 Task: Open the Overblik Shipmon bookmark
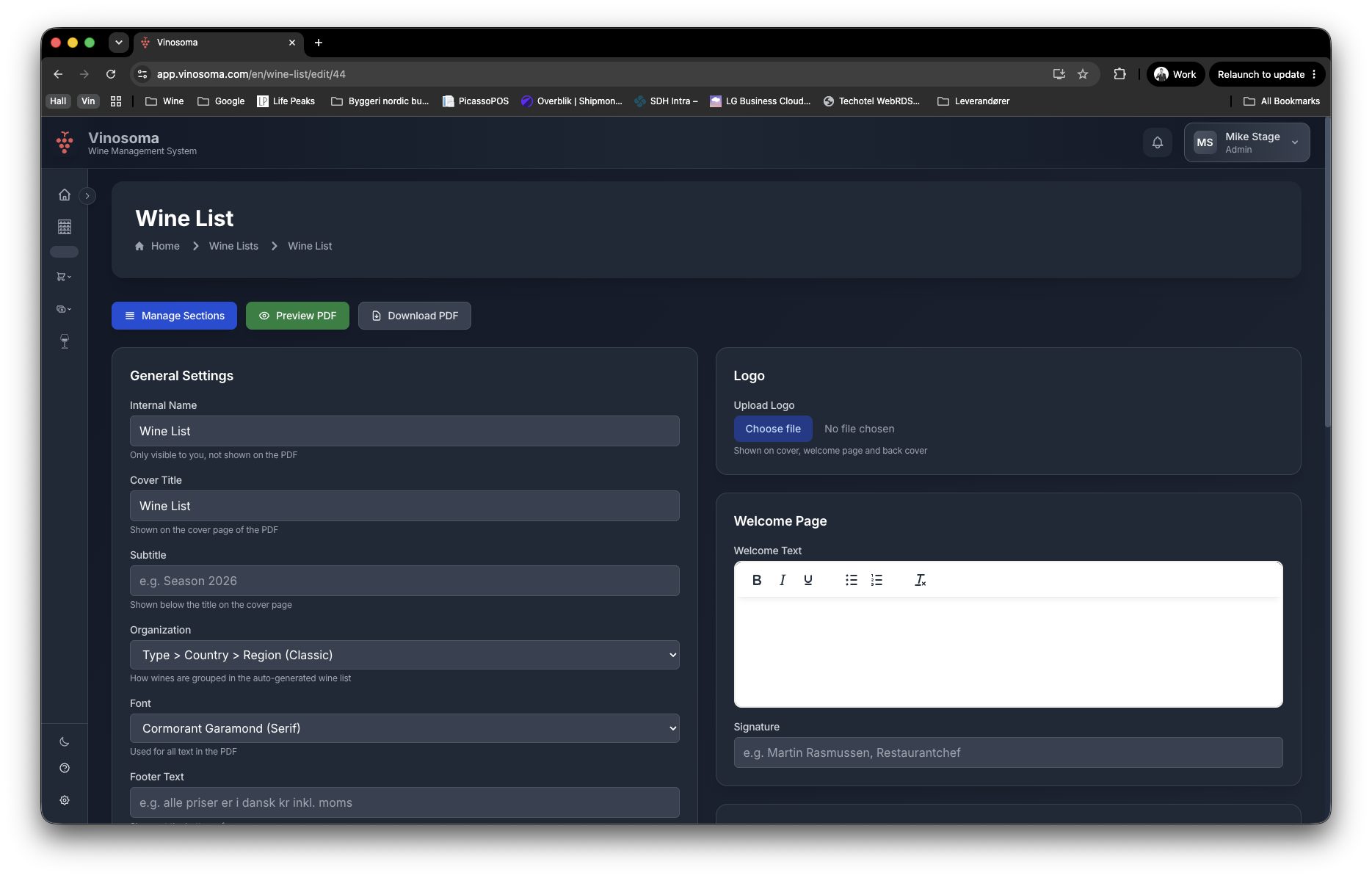point(571,101)
